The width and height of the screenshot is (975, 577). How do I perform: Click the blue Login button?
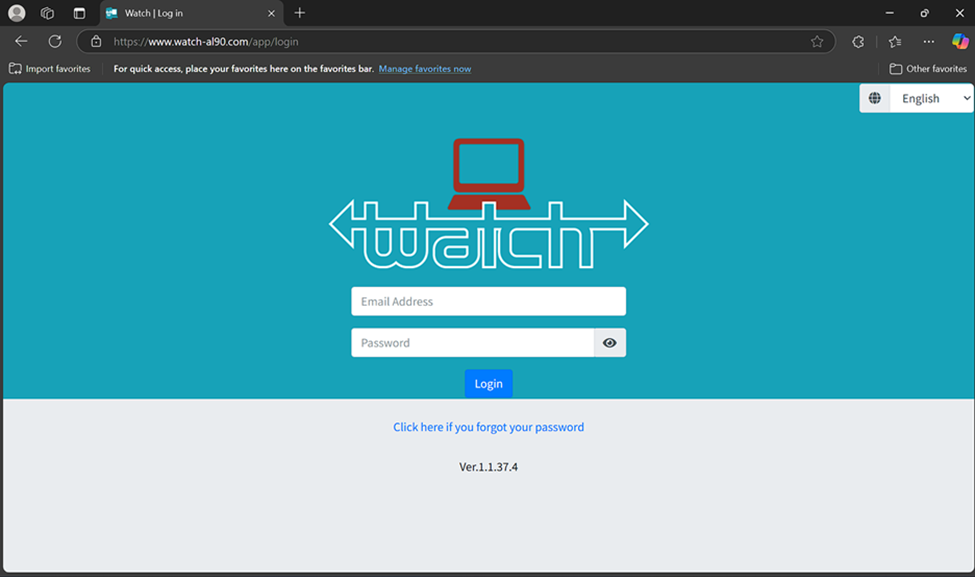(488, 384)
